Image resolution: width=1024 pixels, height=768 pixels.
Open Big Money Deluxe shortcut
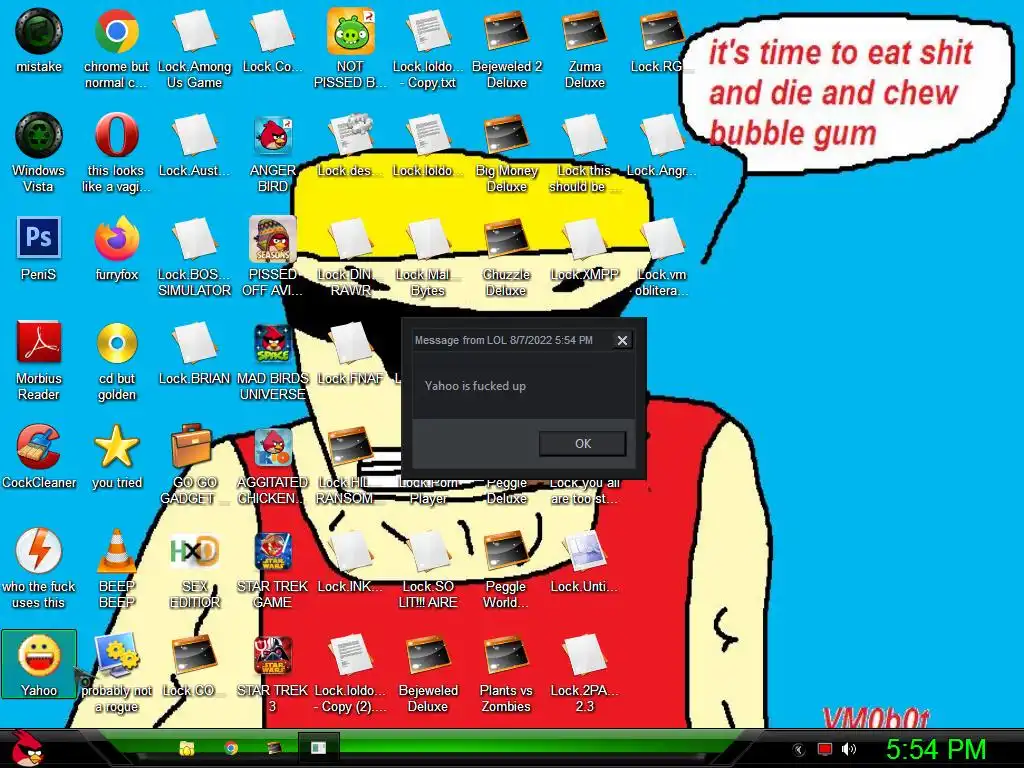(x=507, y=153)
